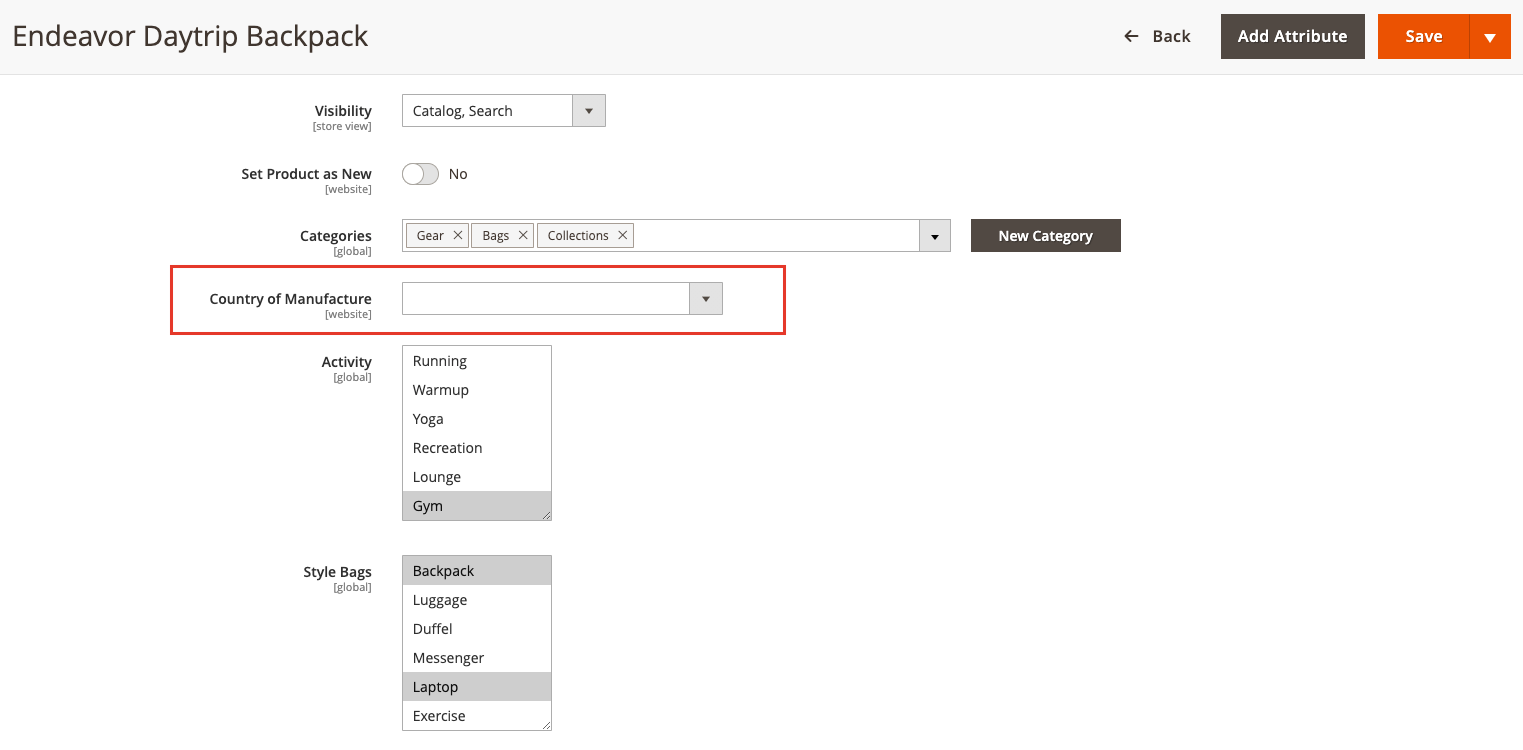Select Warmup in Activity list

pos(477,390)
